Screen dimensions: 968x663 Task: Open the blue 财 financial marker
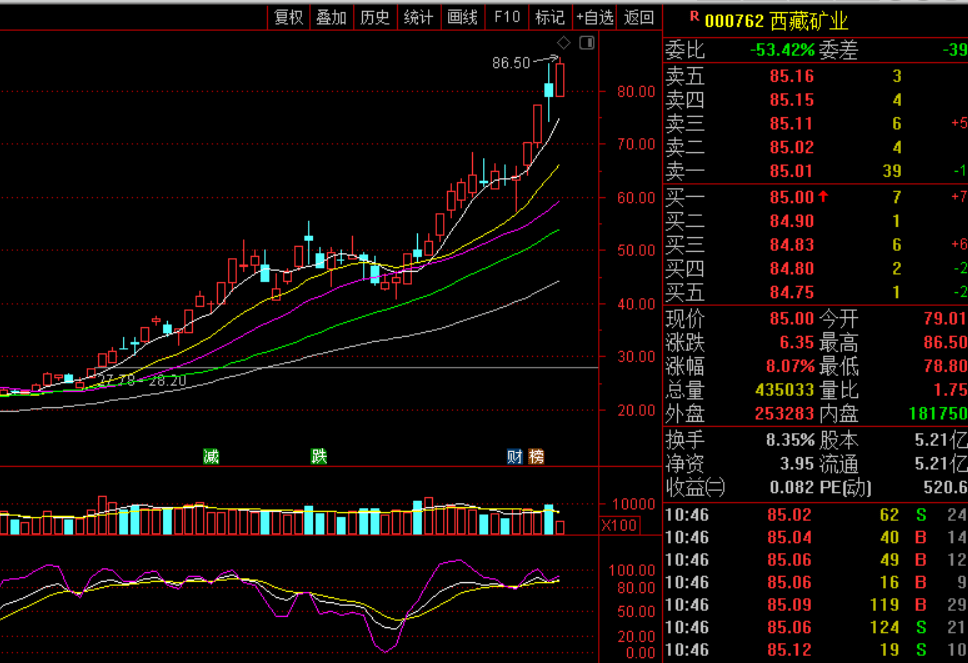(x=515, y=457)
